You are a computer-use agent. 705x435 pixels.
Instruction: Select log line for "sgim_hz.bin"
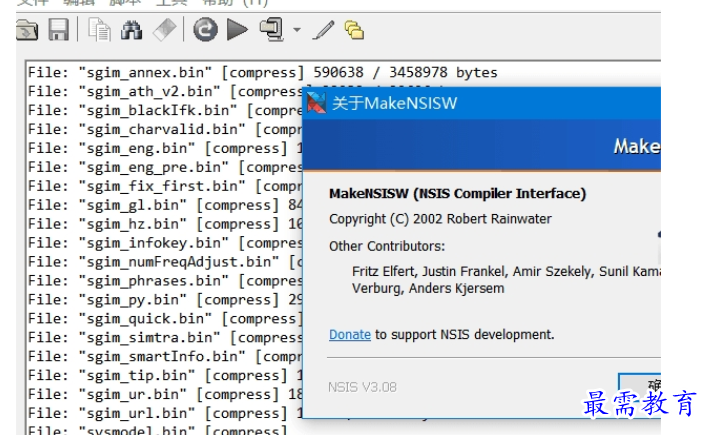click(x=165, y=224)
